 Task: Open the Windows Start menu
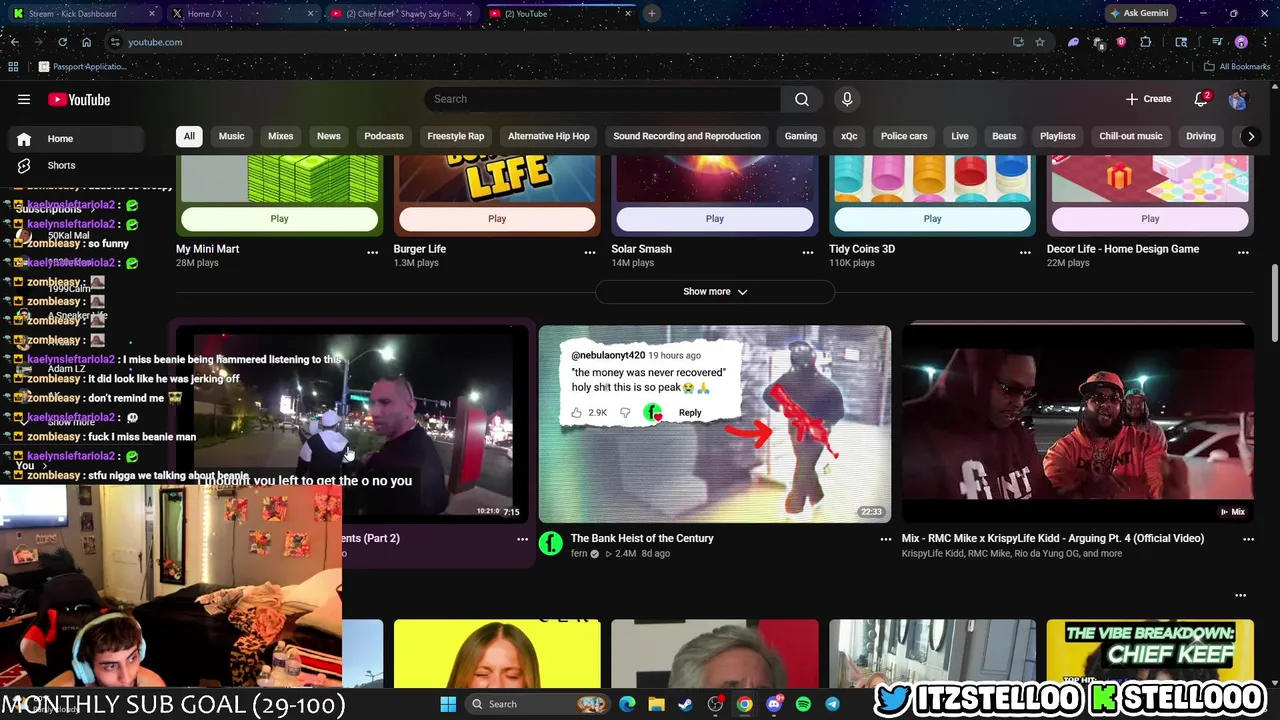448,704
